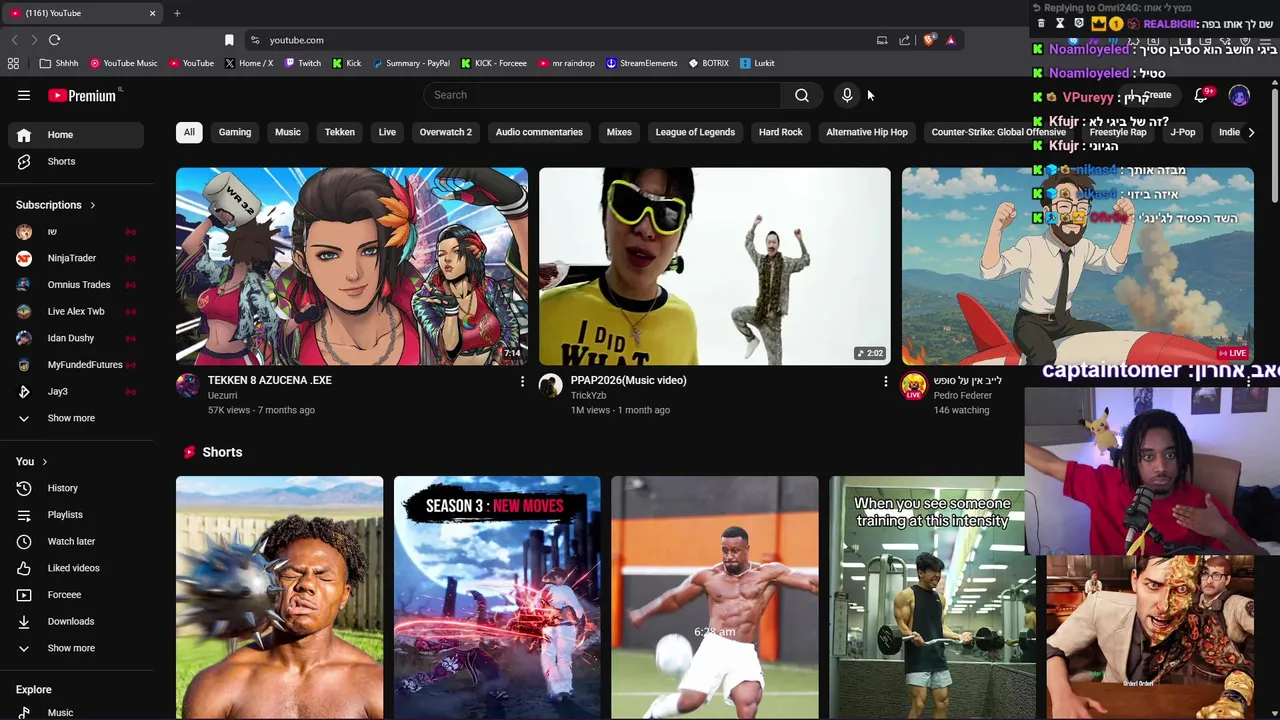Open the browser share icon
This screenshot has width=1280, height=720.
pos(905,40)
